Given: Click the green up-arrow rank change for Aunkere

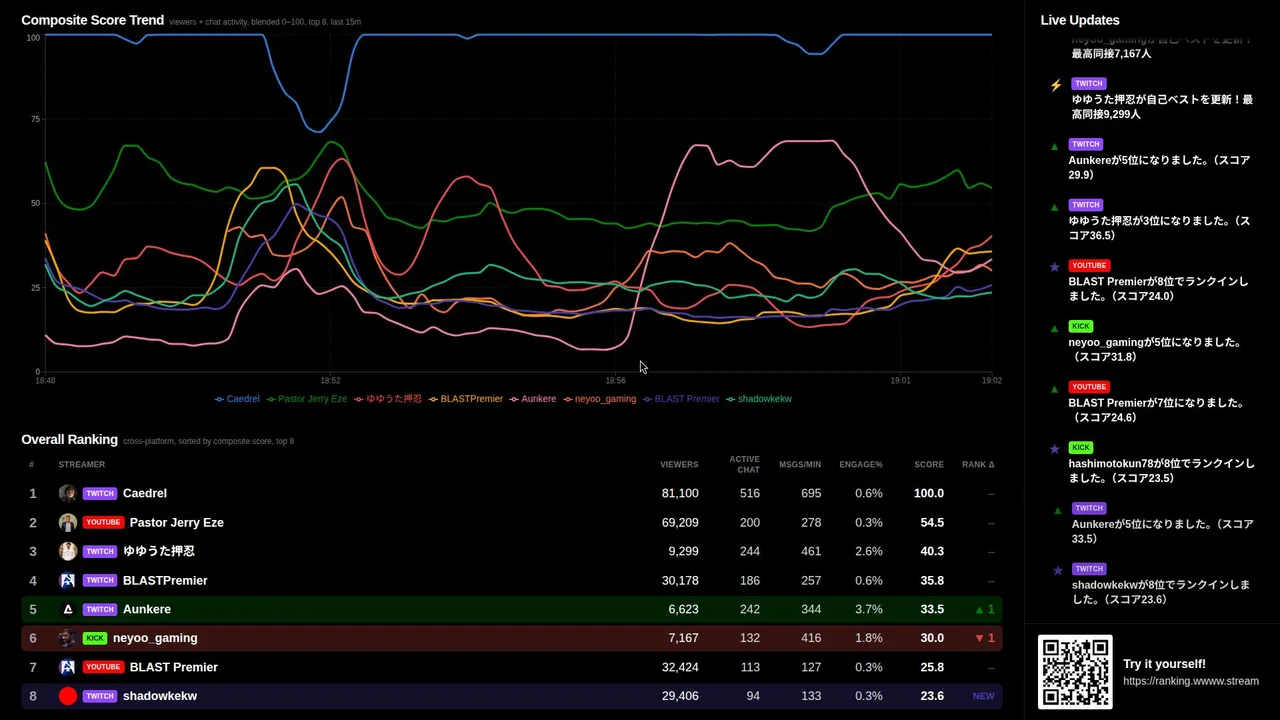Looking at the screenshot, I should [x=984, y=609].
